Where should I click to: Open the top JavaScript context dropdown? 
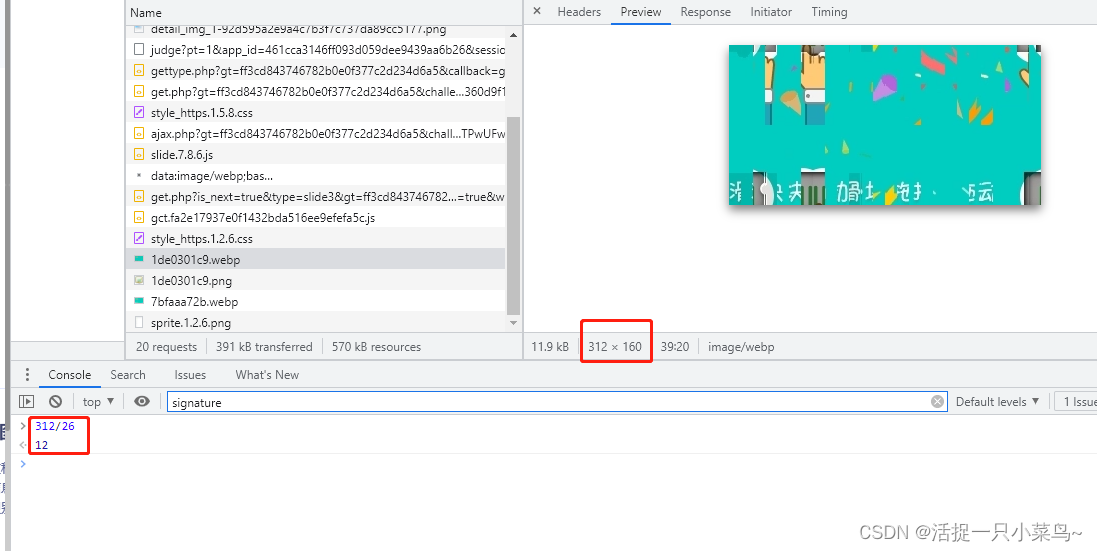click(97, 402)
